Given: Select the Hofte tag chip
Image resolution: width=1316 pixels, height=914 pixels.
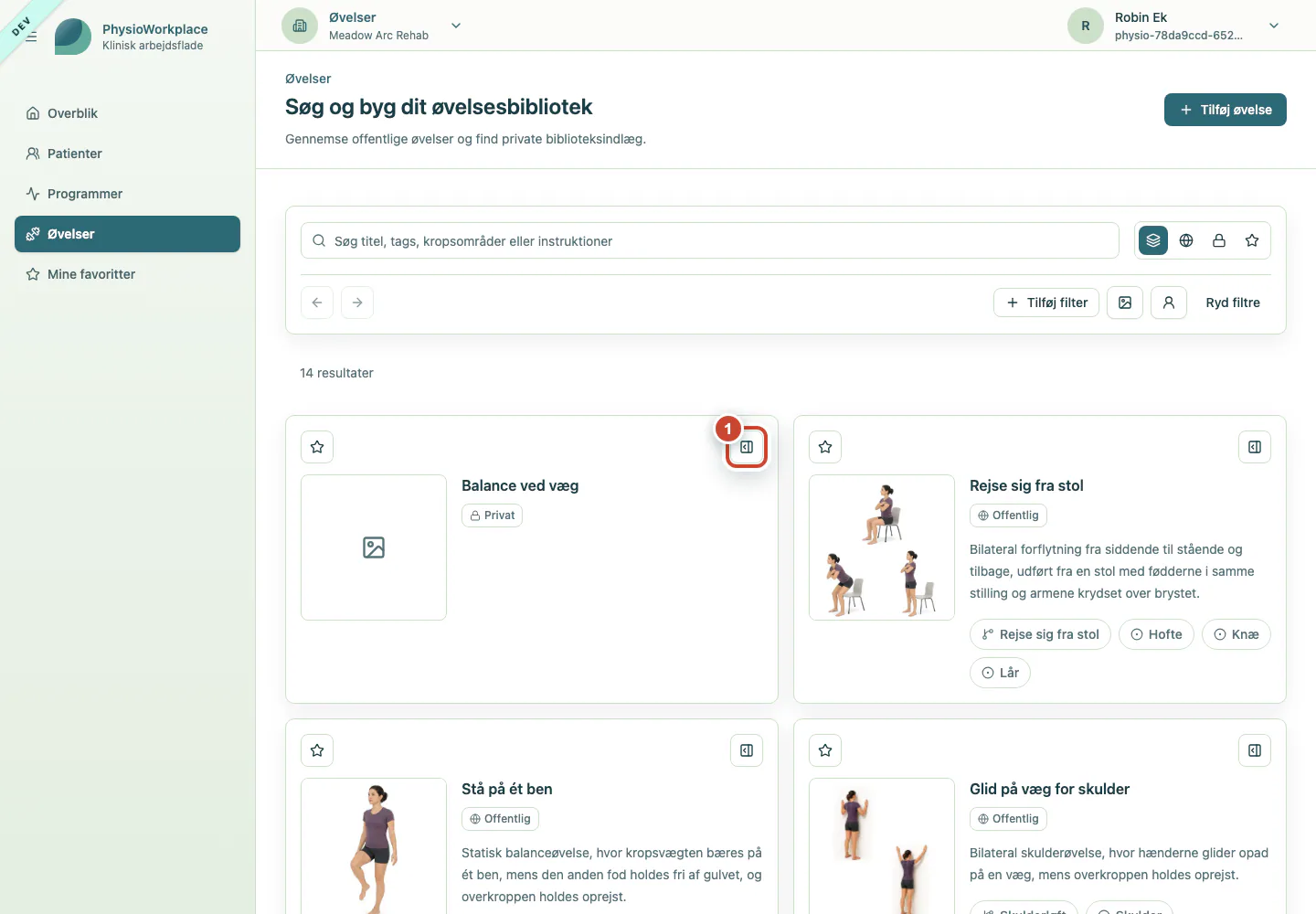Looking at the screenshot, I should [1156, 634].
